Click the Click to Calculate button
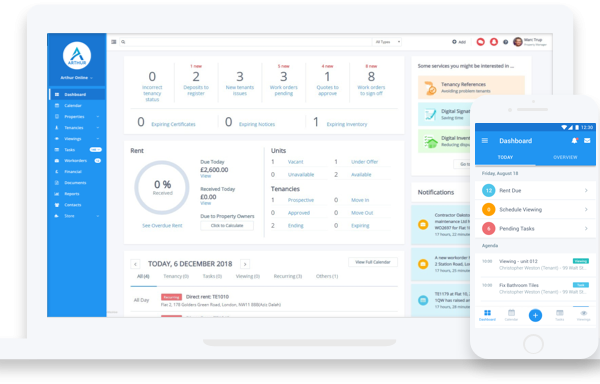This screenshot has width=600, height=384. tap(227, 226)
